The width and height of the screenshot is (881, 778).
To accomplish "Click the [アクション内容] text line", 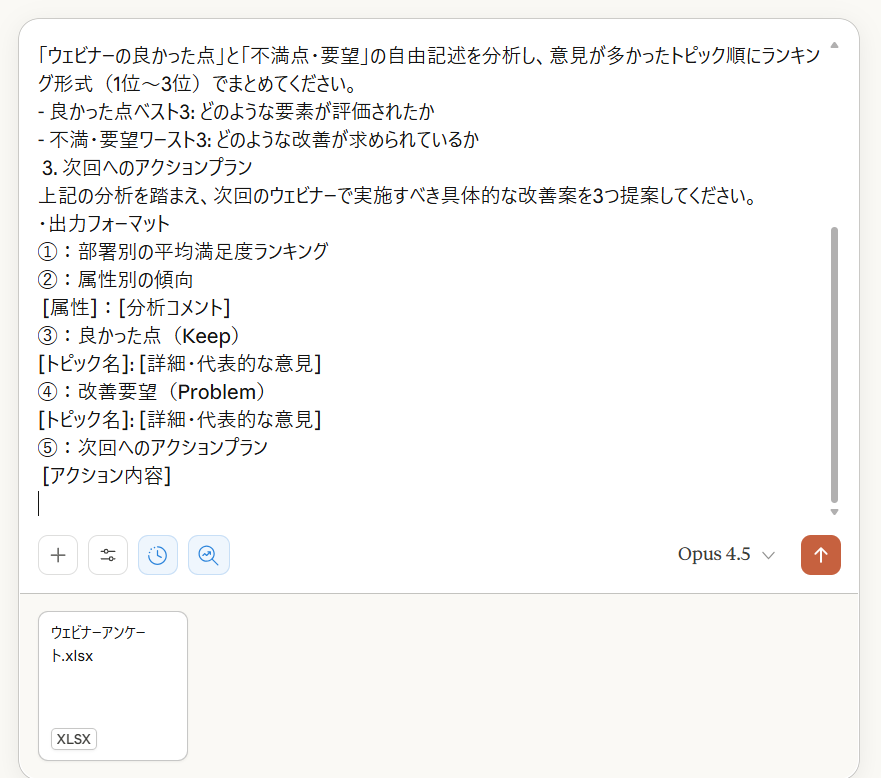I will 106,475.
